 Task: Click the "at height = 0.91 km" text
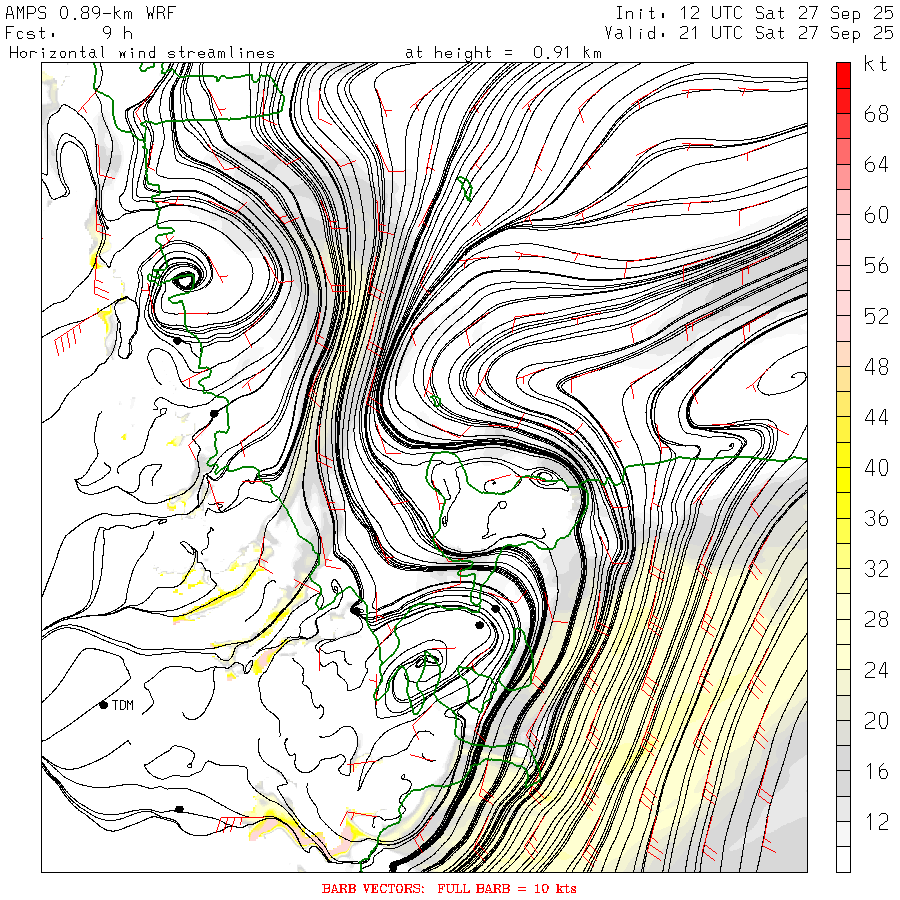click(x=503, y=53)
